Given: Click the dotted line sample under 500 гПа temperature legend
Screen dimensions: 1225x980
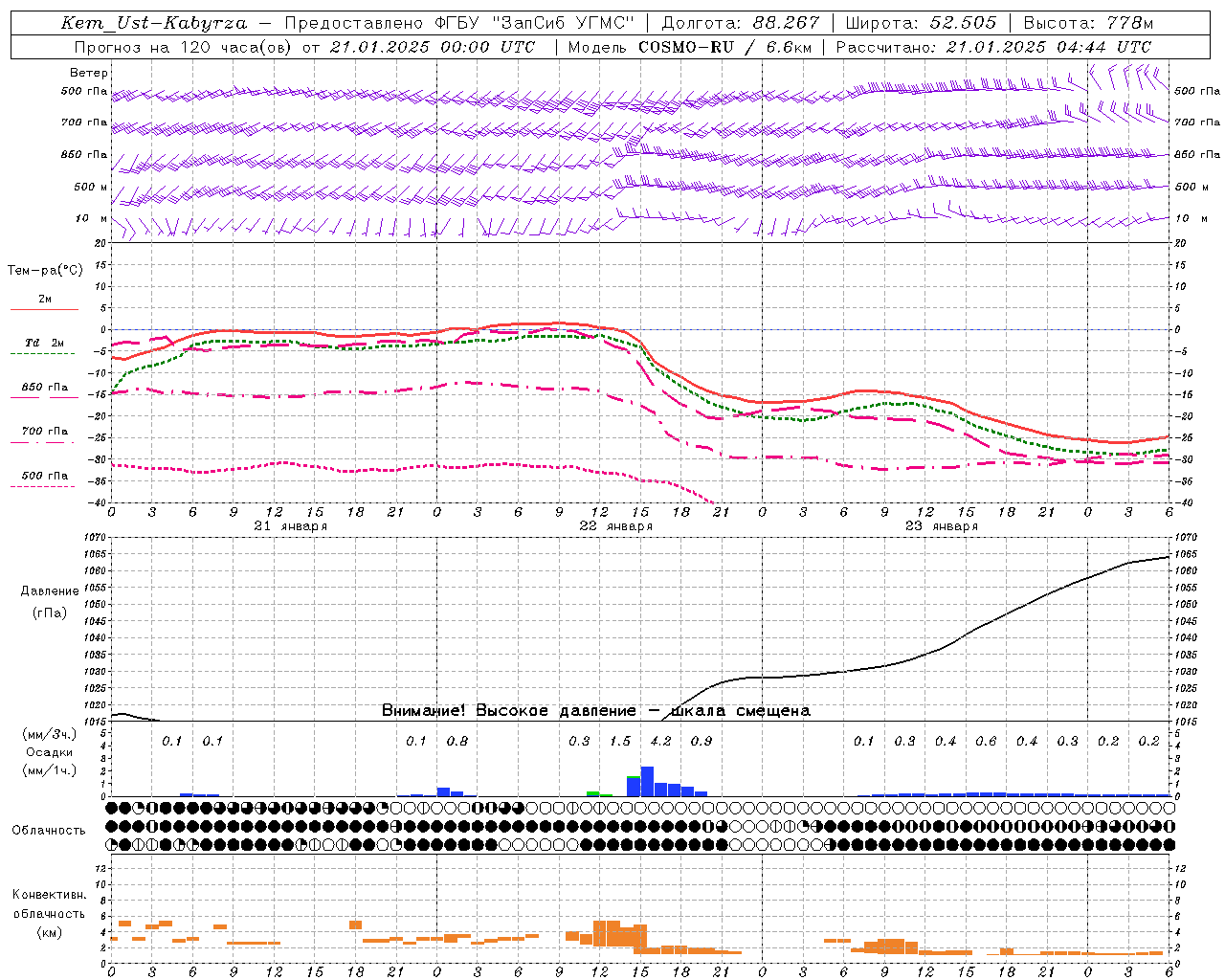Looking at the screenshot, I should pyautogui.click(x=42, y=487).
